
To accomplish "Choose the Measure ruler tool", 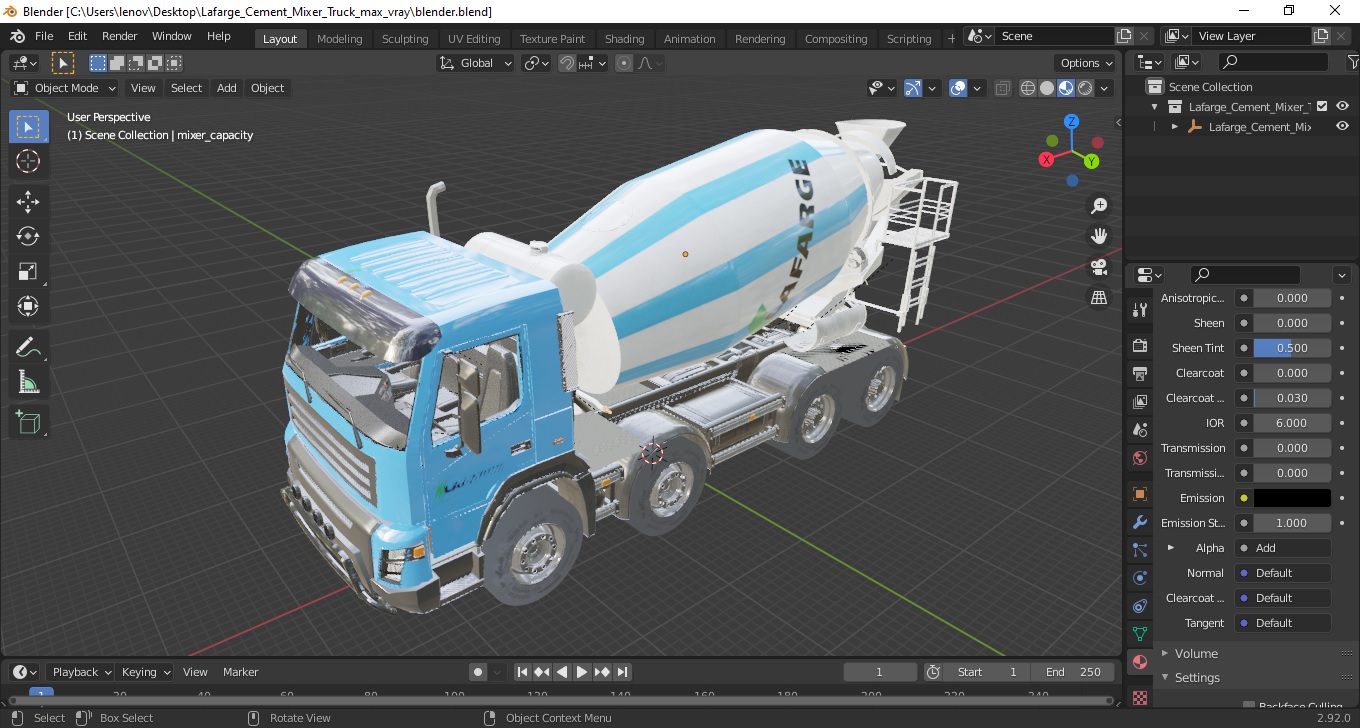I will (x=28, y=382).
